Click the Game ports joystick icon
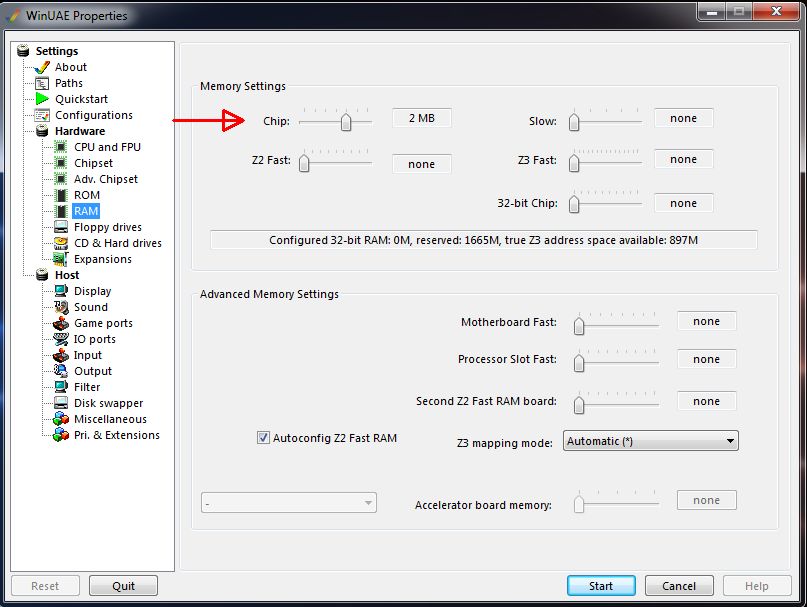Image resolution: width=807 pixels, height=607 pixels. [61, 323]
